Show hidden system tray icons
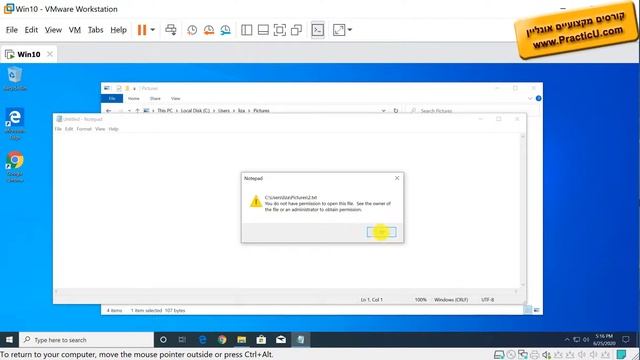 (567, 340)
